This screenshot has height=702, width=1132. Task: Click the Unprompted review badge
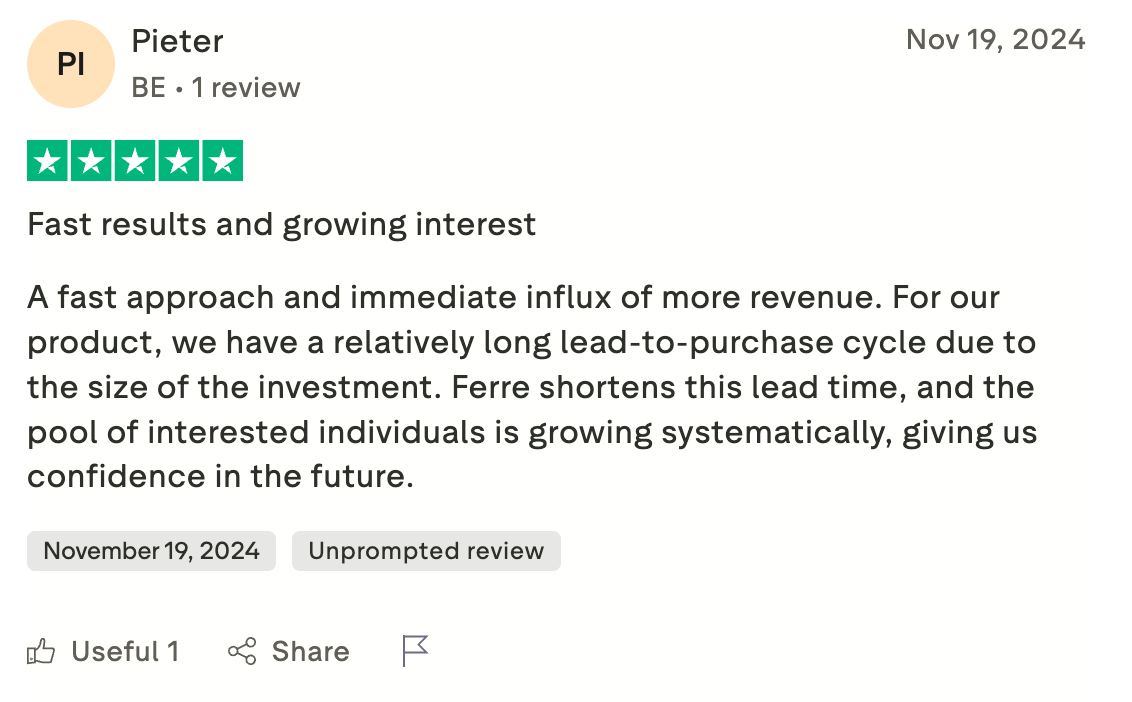(x=426, y=551)
